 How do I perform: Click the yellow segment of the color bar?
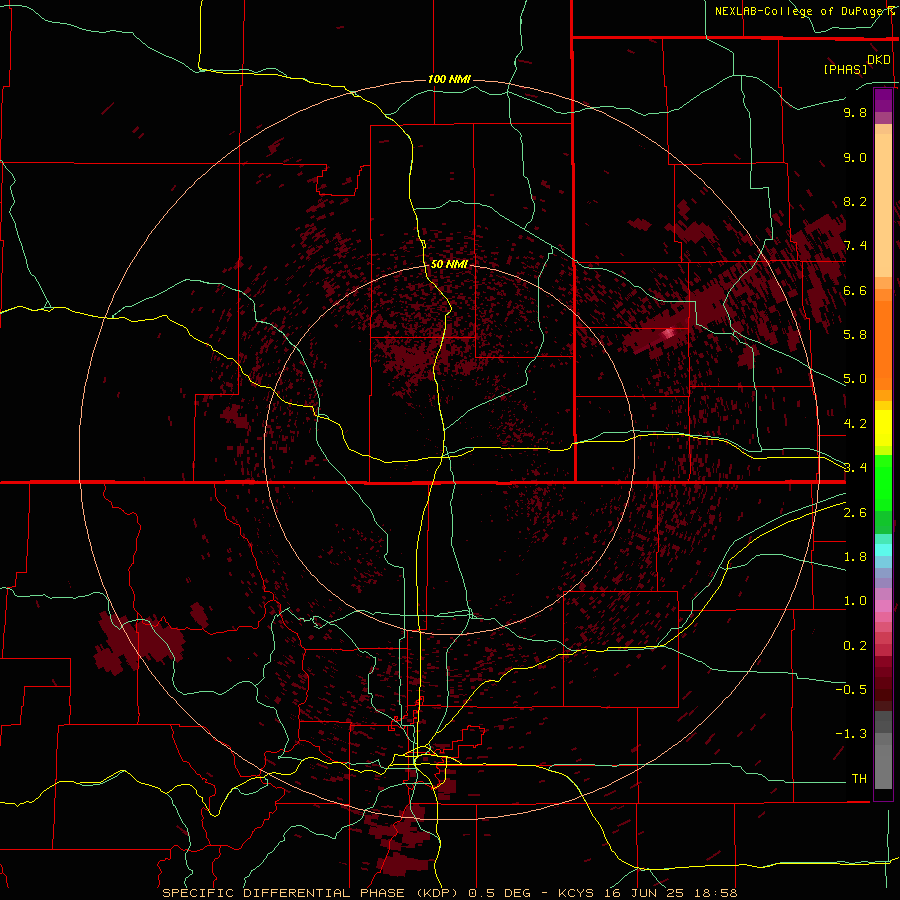(883, 428)
